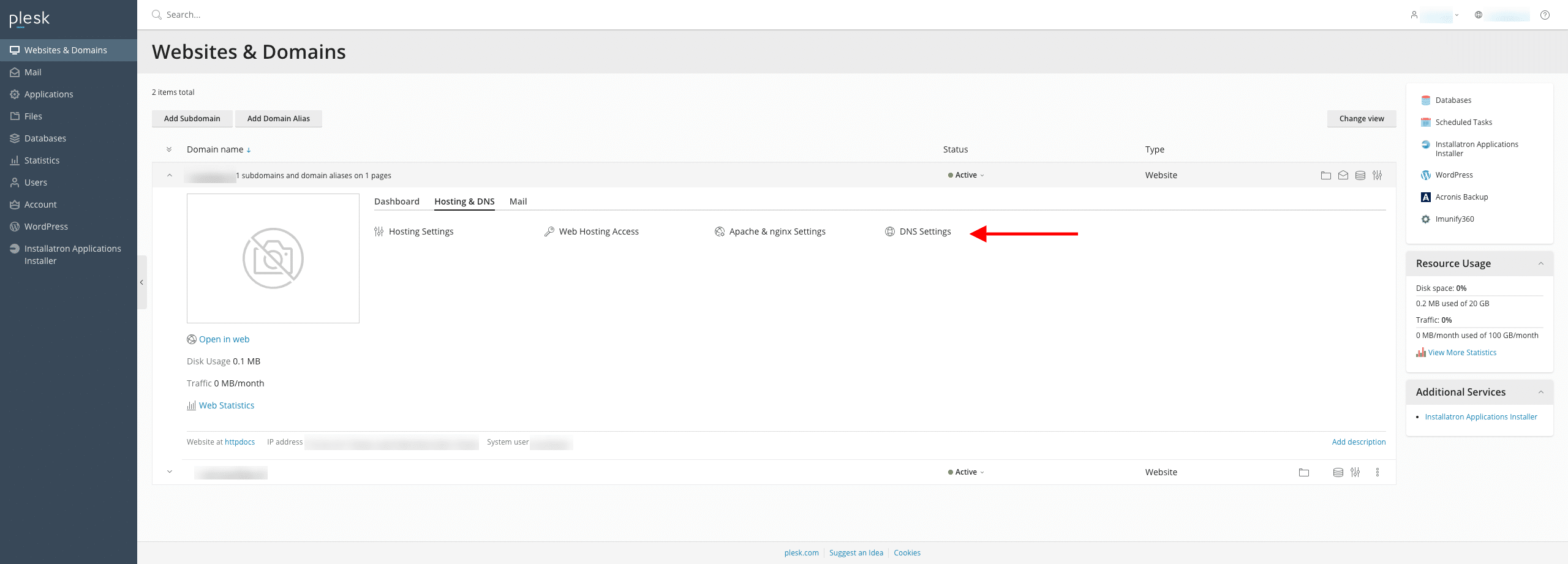This screenshot has height=564, width=1568.
Task: Open the file manager folder icon in first domain row
Action: (x=1326, y=175)
